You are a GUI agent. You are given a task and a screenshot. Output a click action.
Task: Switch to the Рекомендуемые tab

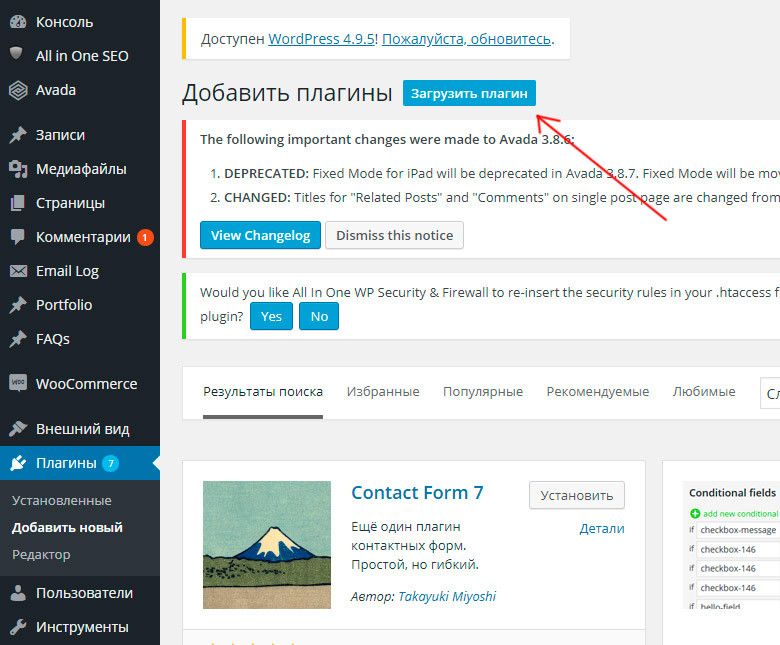(597, 392)
